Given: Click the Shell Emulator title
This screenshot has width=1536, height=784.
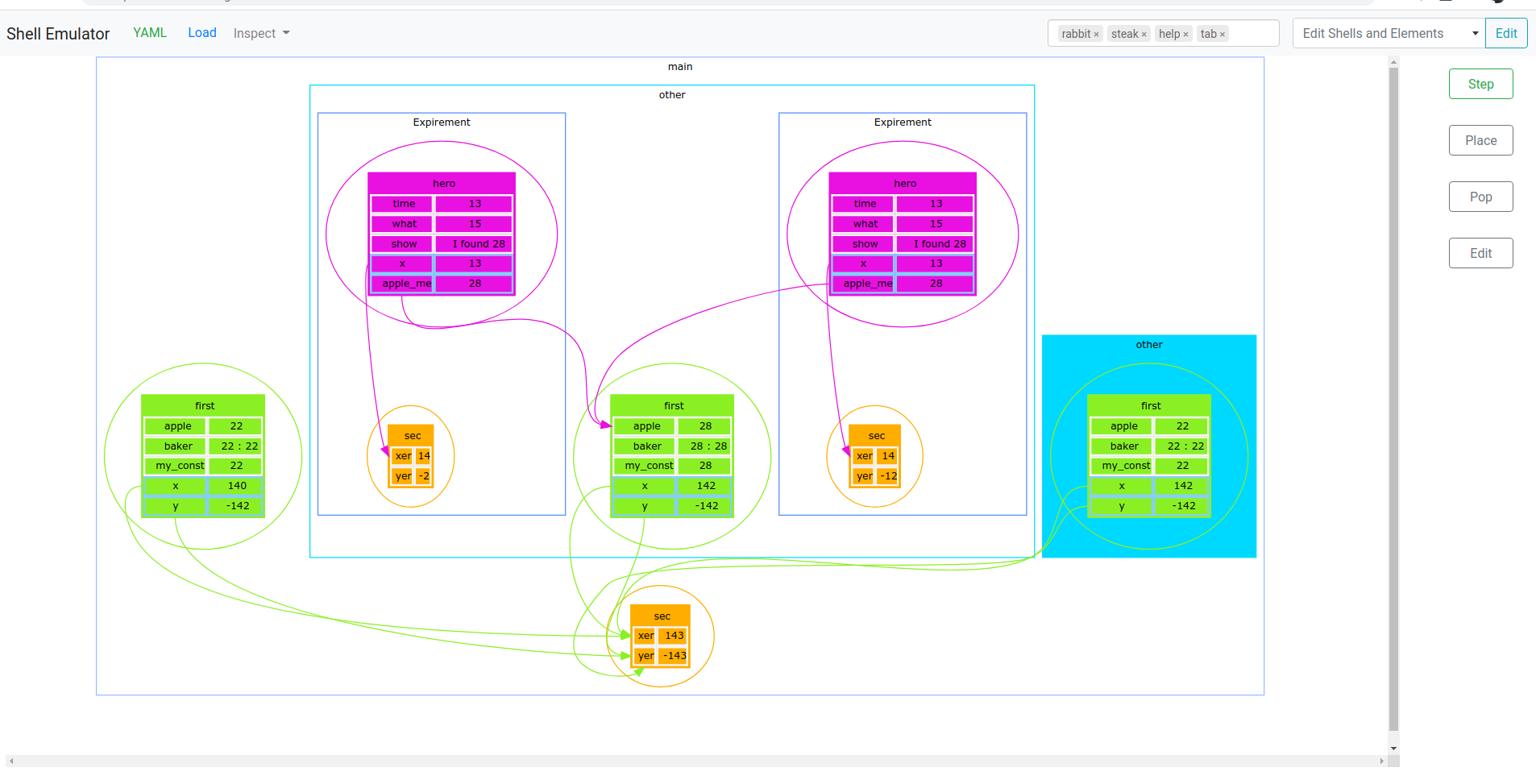Looking at the screenshot, I should pos(58,34).
